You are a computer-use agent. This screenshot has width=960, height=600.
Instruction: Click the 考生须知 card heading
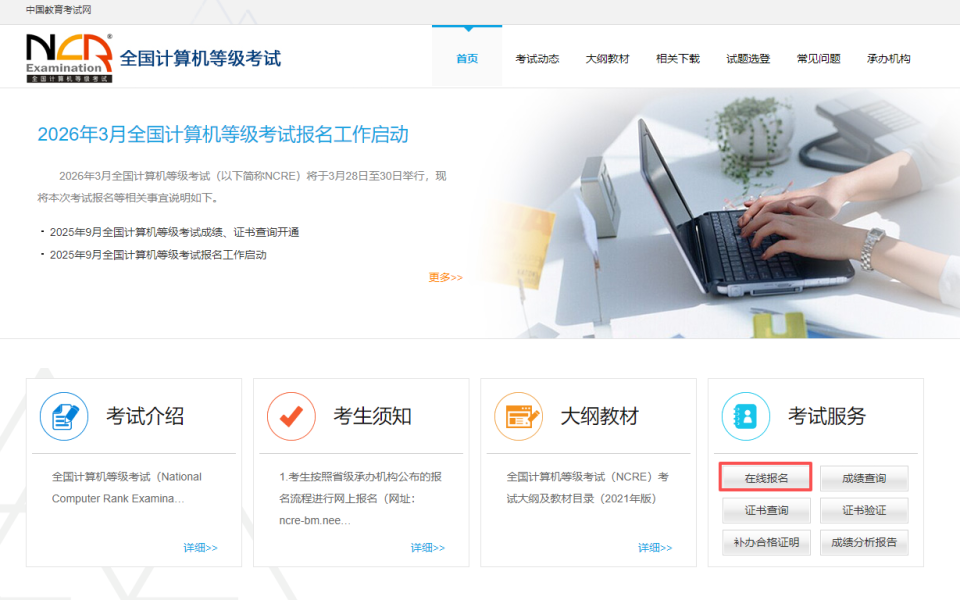click(x=372, y=416)
